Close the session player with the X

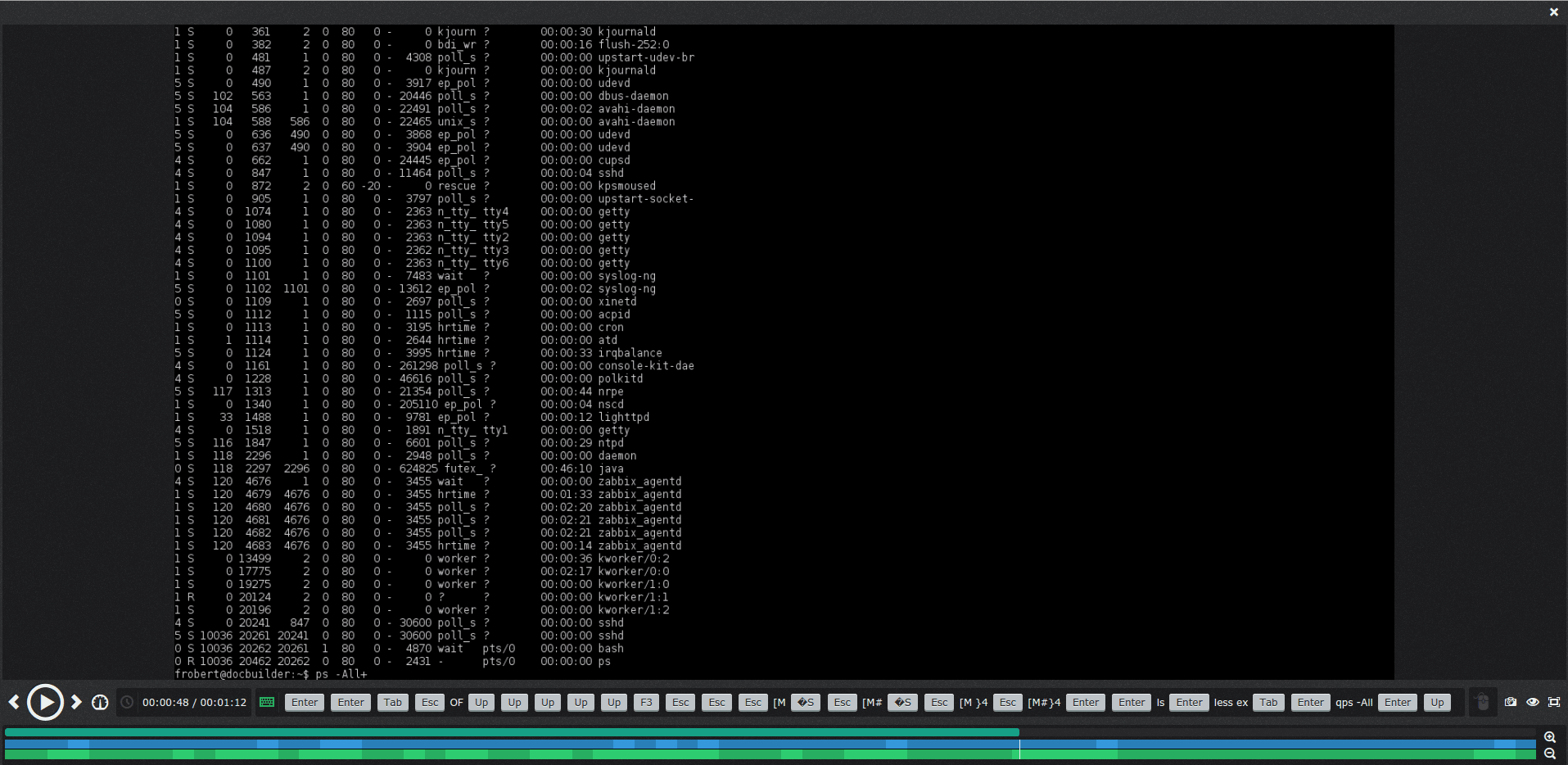(1553, 11)
